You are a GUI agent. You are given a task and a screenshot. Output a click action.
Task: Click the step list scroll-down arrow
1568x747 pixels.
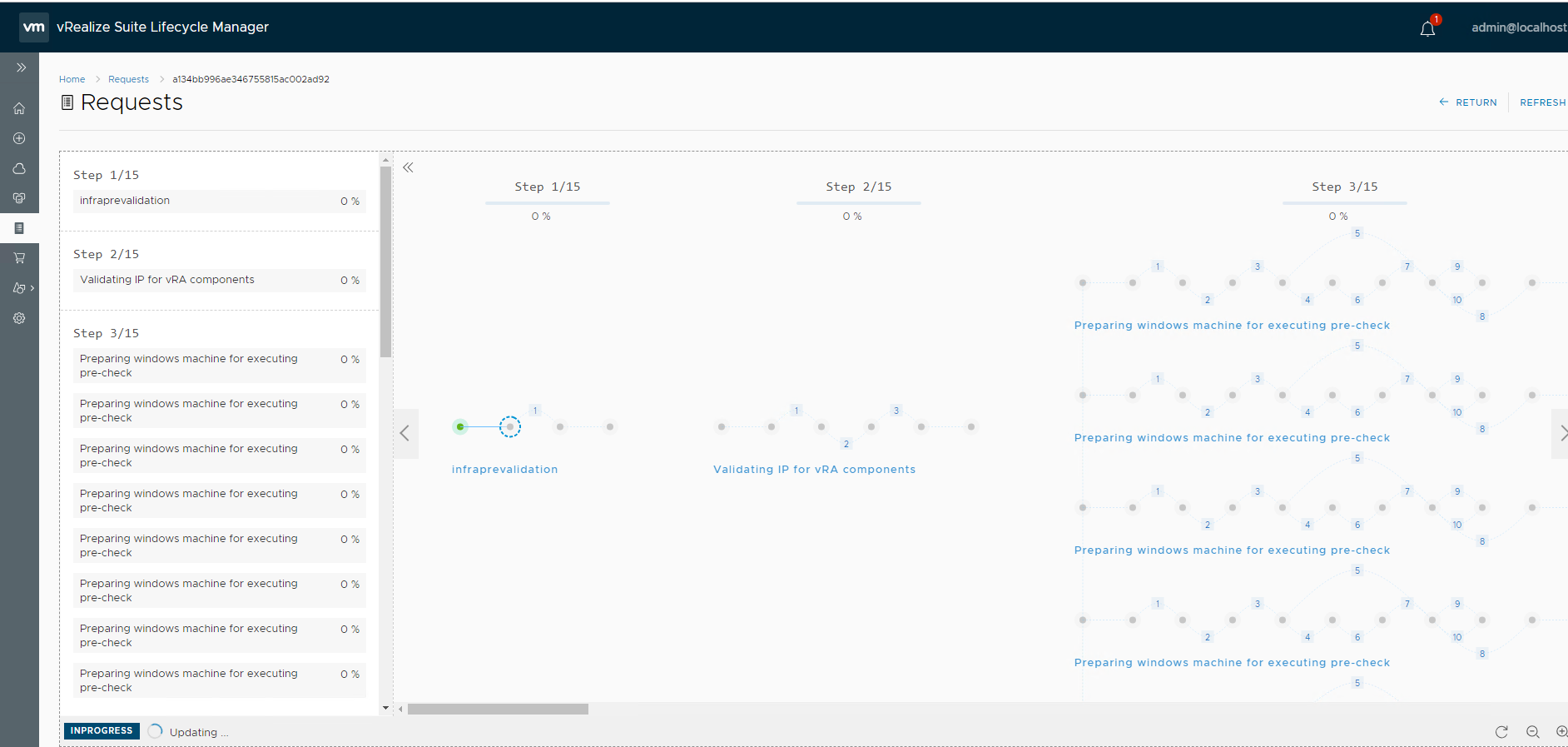tap(385, 708)
